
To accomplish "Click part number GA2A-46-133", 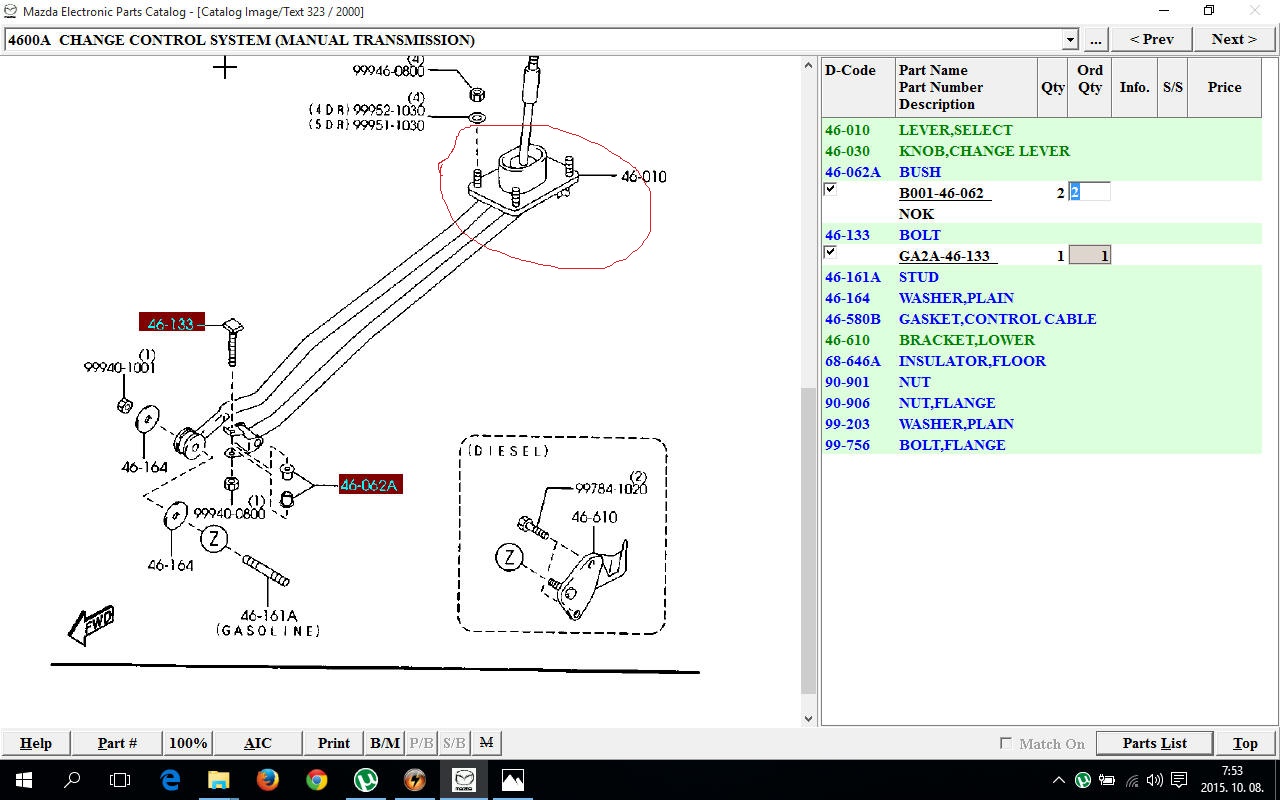I will 945,256.
